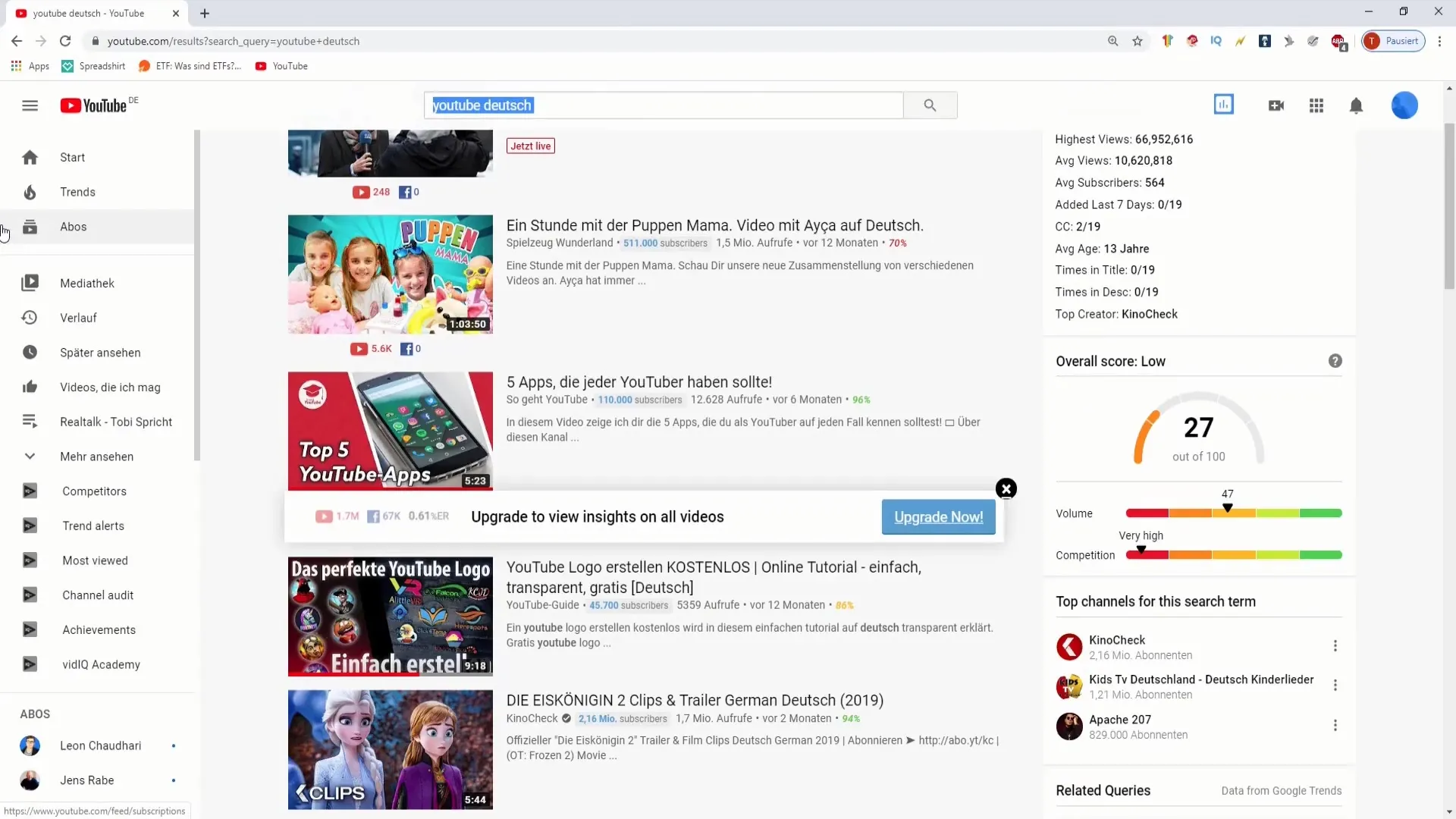Click the search box with youtube deutsch

pos(664,105)
